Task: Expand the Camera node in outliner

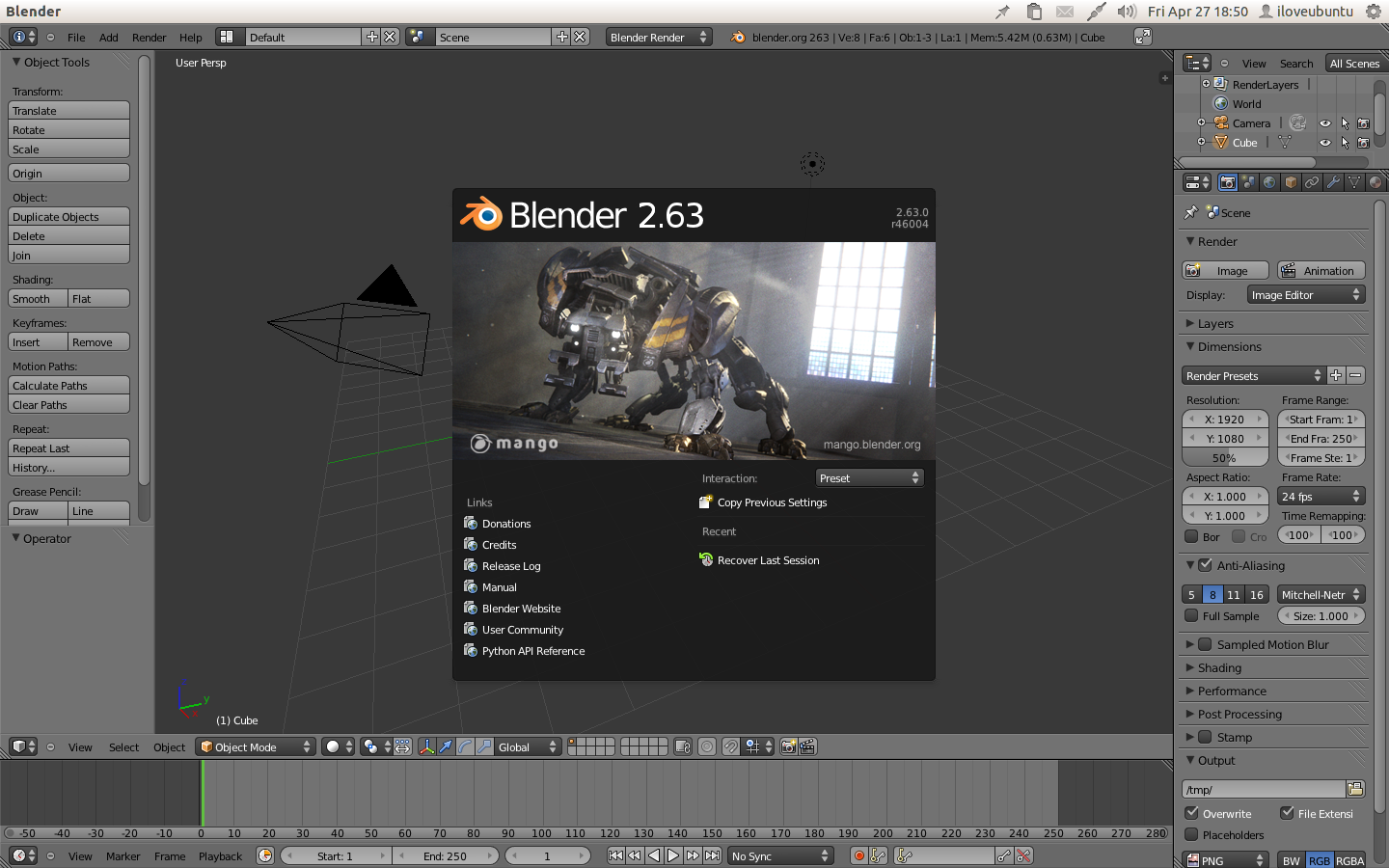Action: 1201,122
